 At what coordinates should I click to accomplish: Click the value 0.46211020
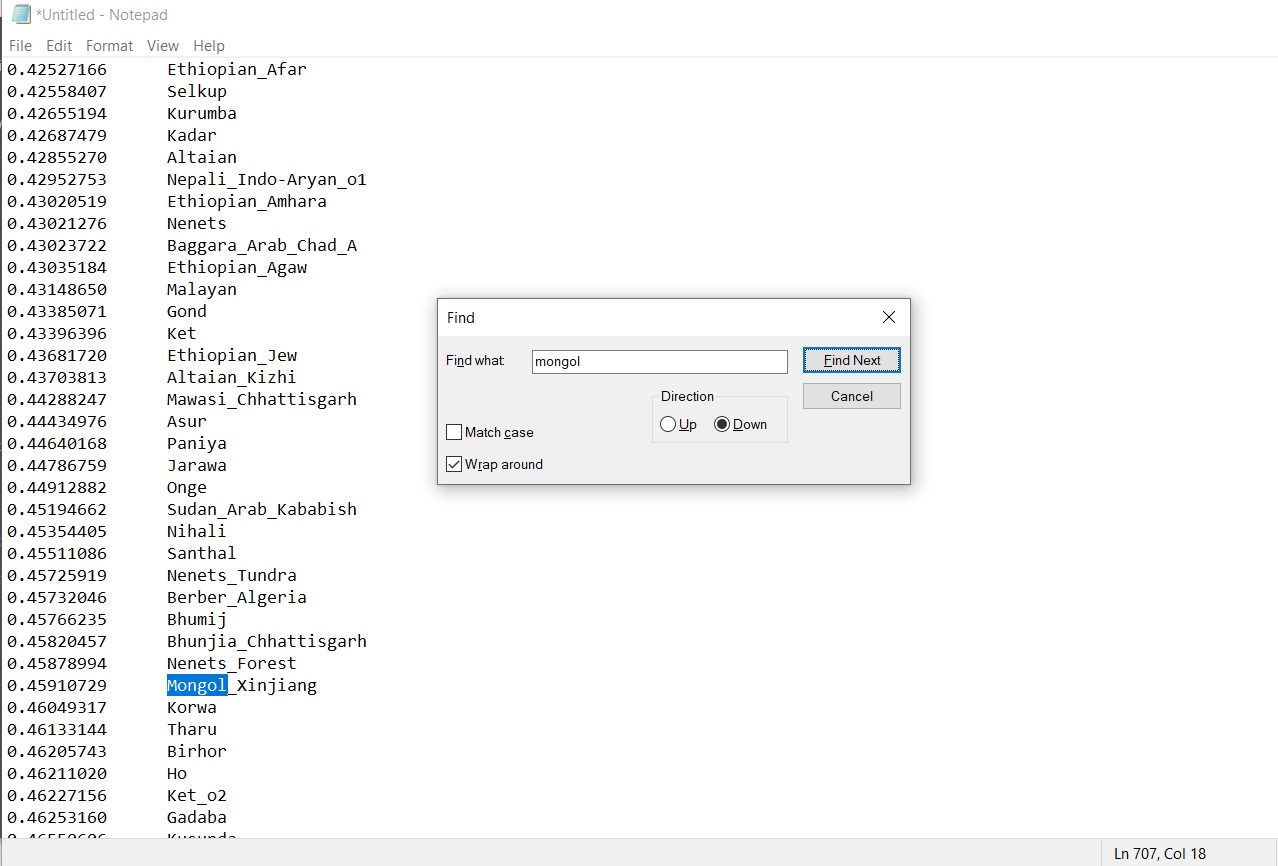[57, 774]
